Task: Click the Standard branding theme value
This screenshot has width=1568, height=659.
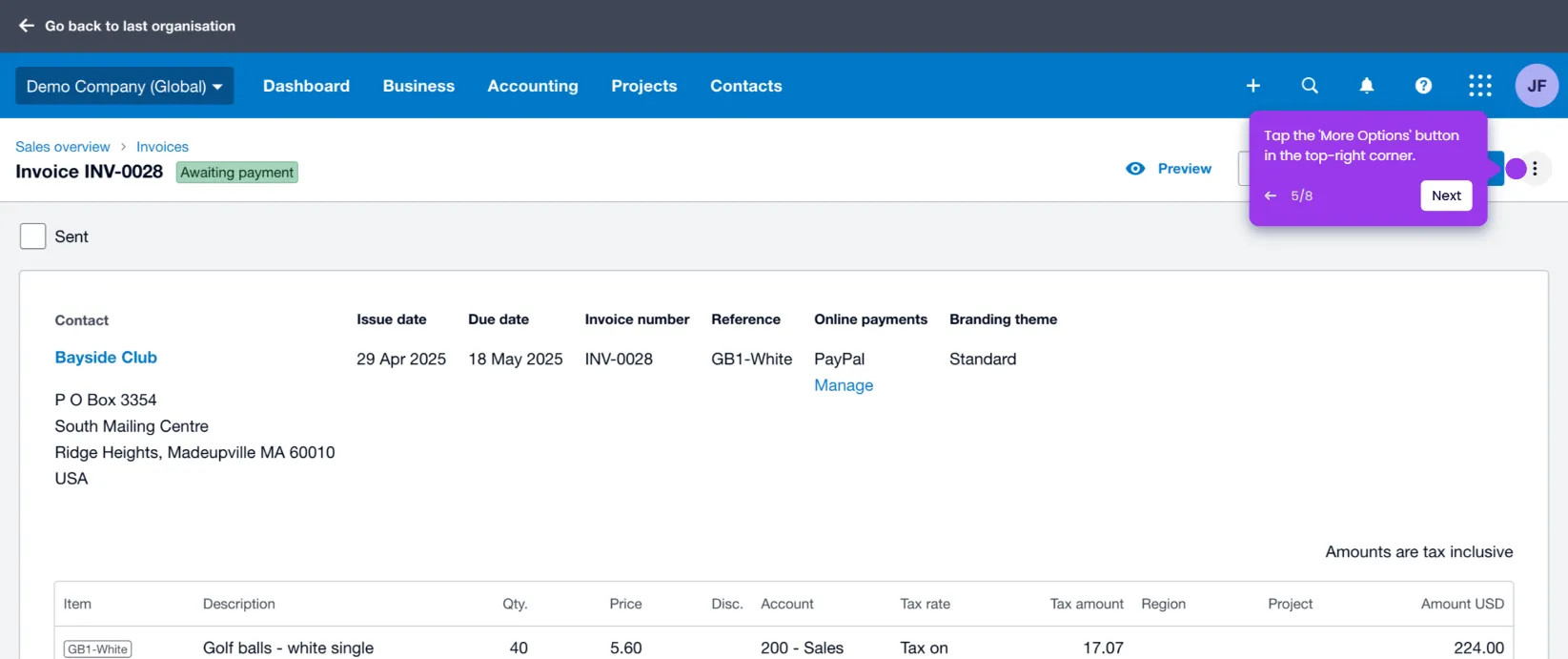Action: coord(983,360)
